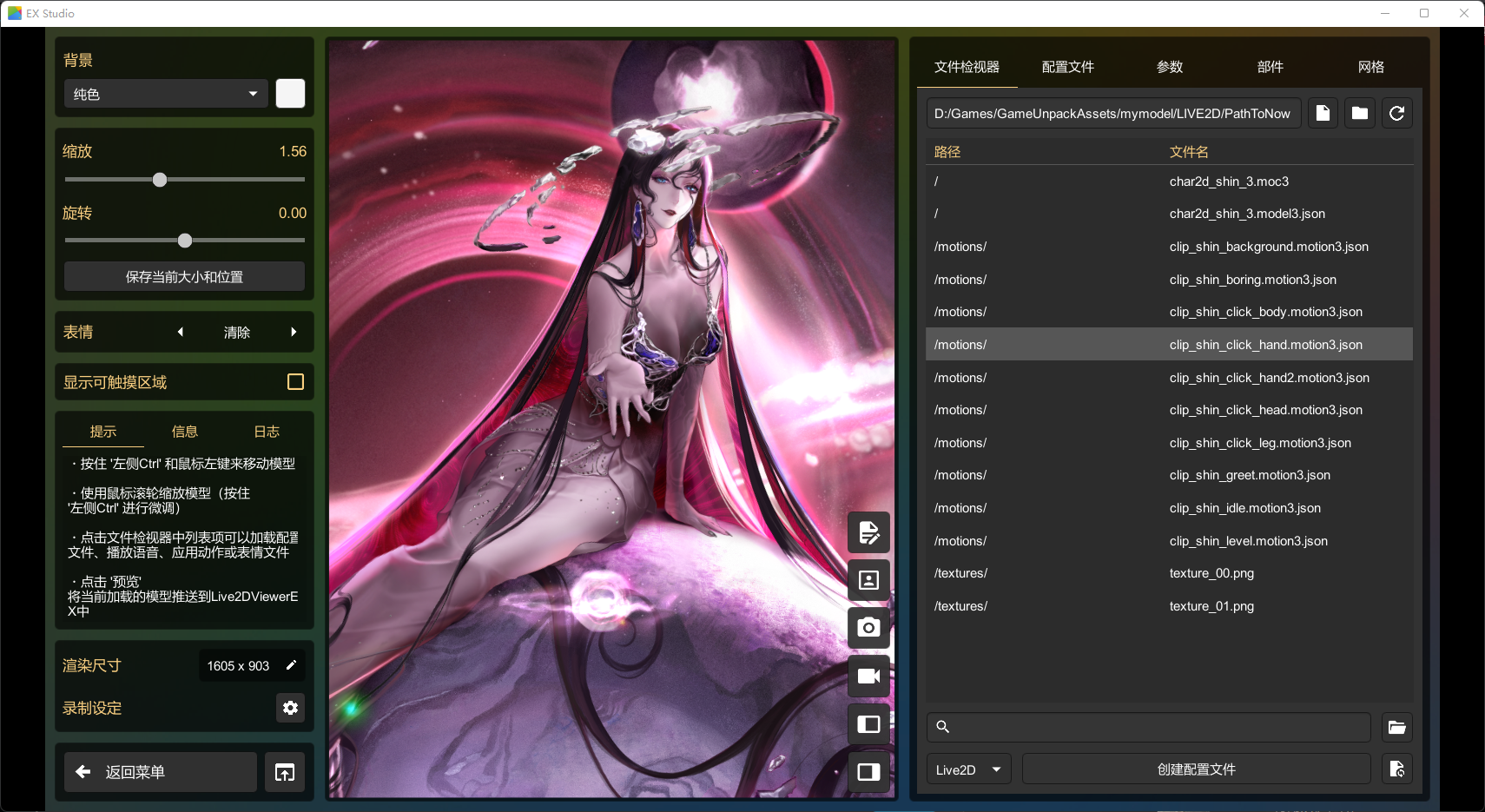Screen dimensions: 1485x812
Task: Select clip_shin_click_leg.motion3.json row
Action: 1169,443
